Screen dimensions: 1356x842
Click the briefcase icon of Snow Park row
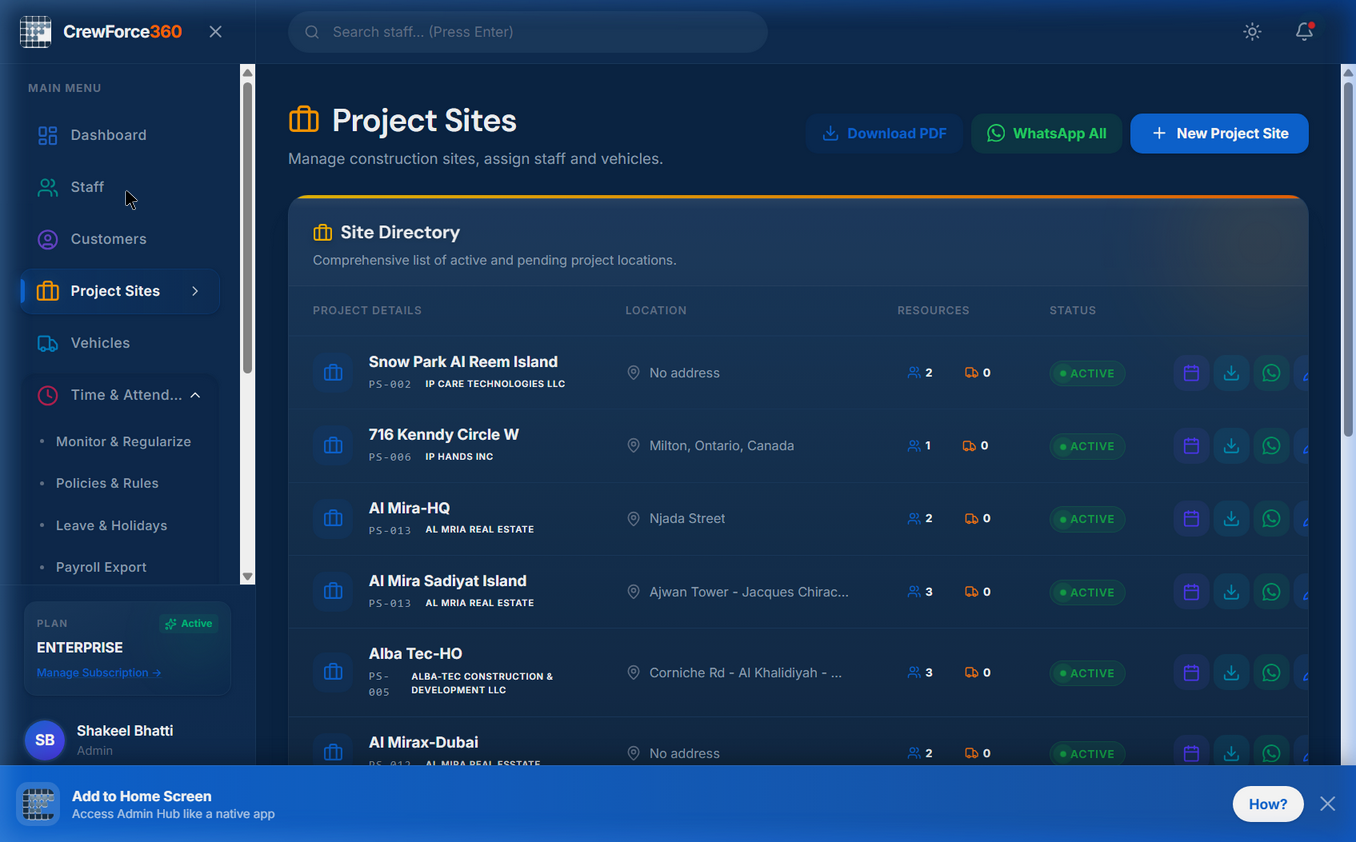tap(333, 373)
